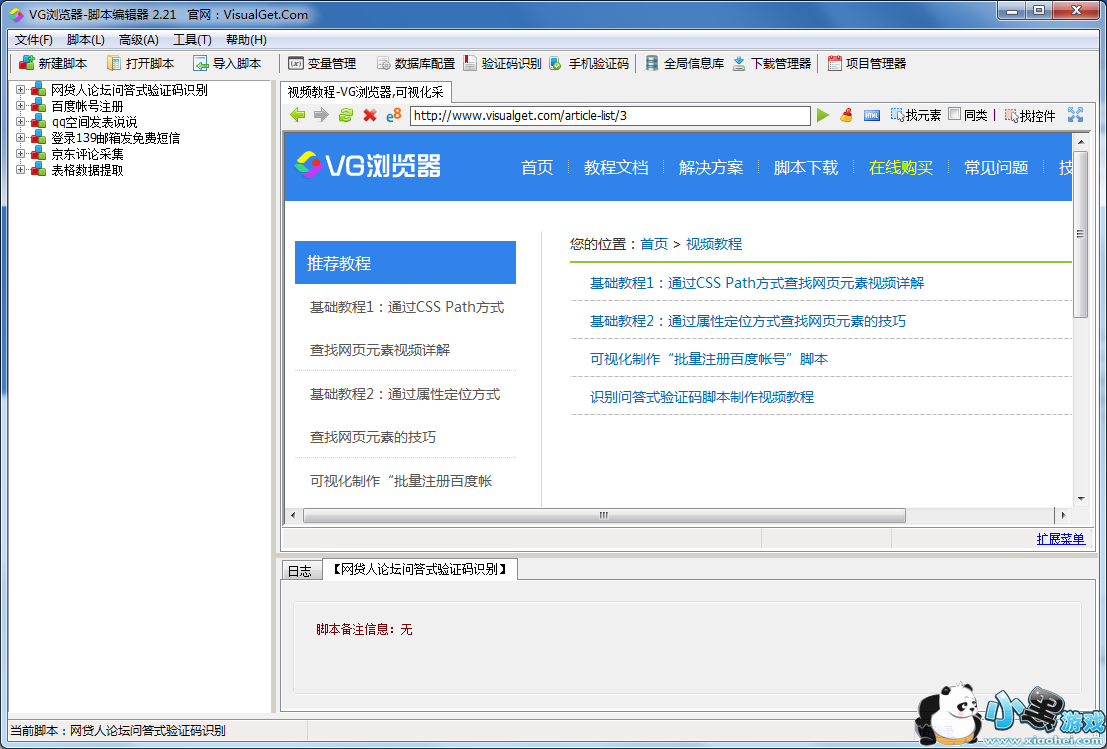Click the e8 browser mode icon
The height and width of the screenshot is (749, 1107).
point(393,115)
